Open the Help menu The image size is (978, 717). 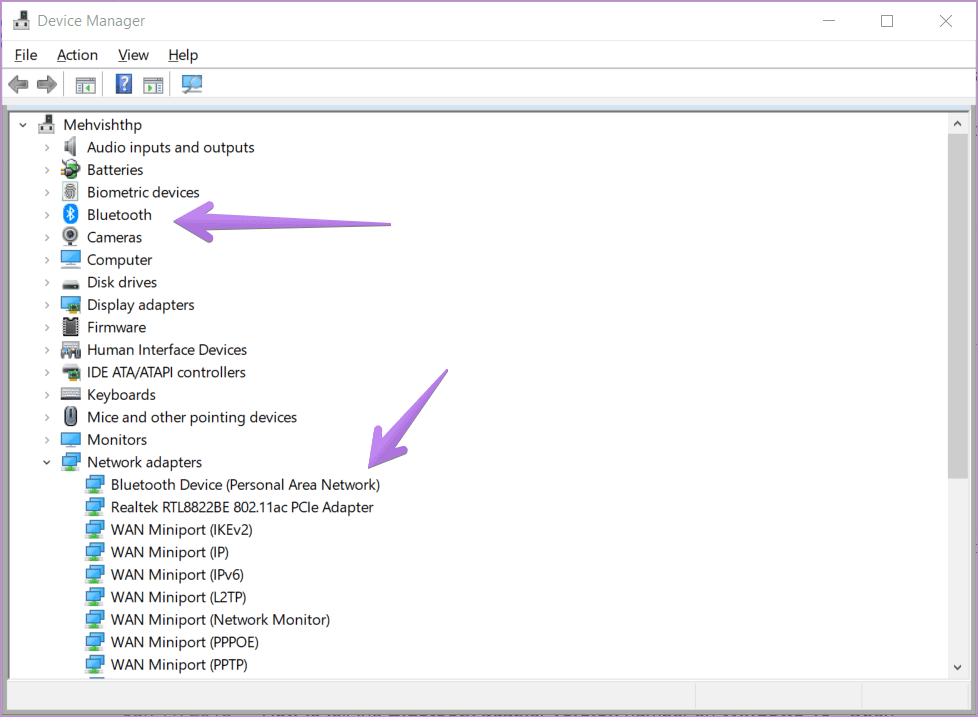[x=183, y=55]
